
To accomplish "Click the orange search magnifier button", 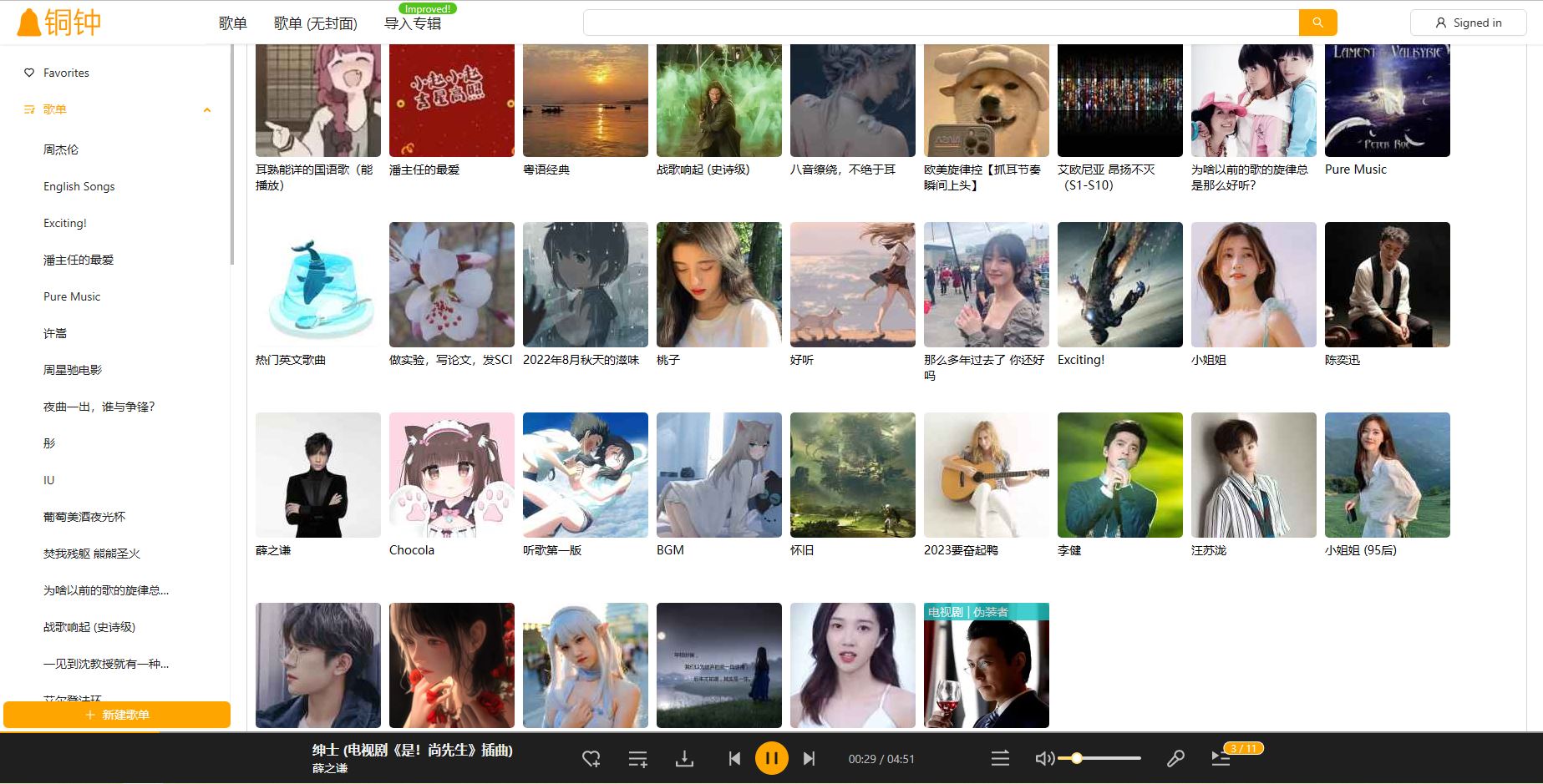I will (1317, 23).
